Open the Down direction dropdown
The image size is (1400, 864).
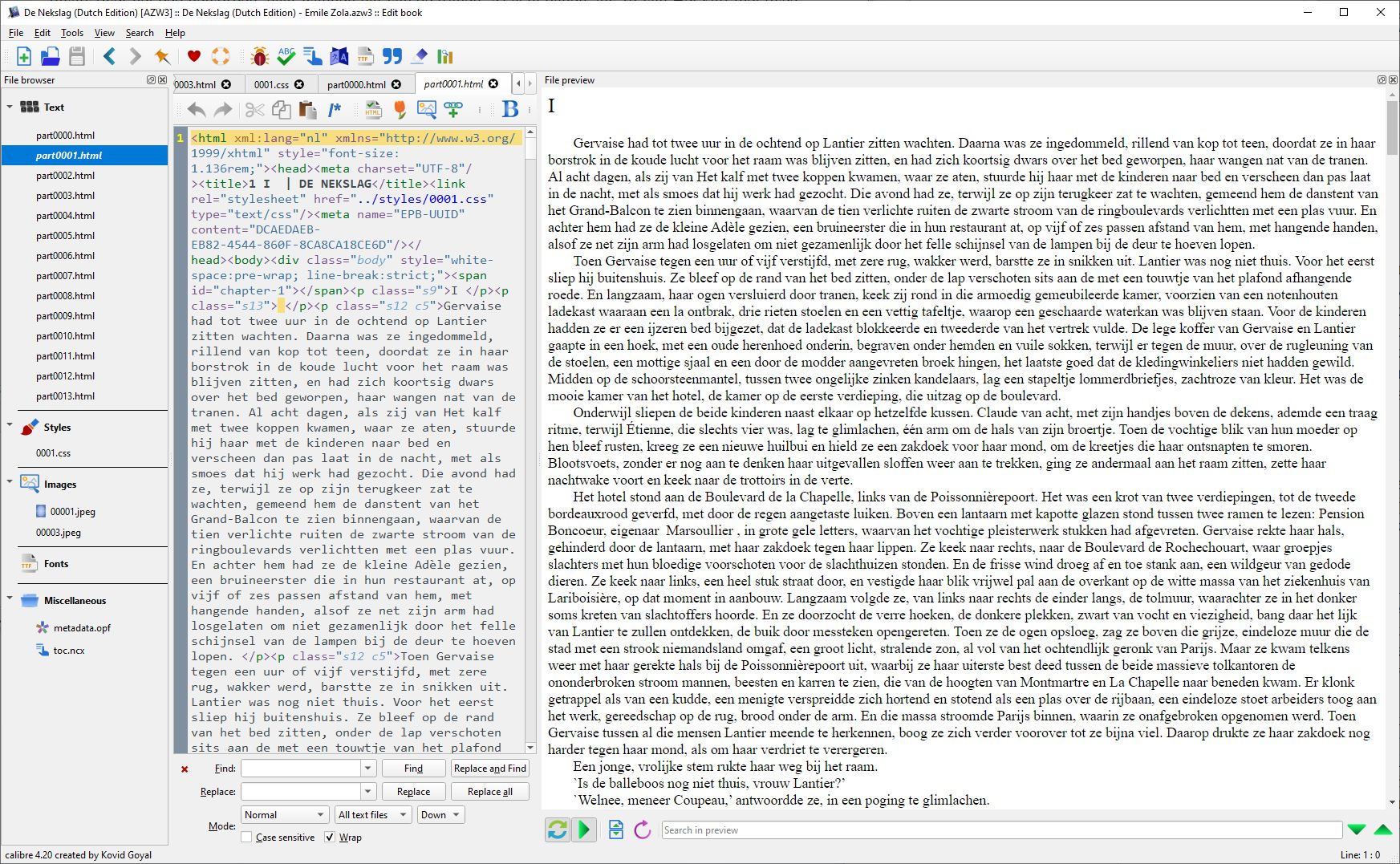(441, 815)
